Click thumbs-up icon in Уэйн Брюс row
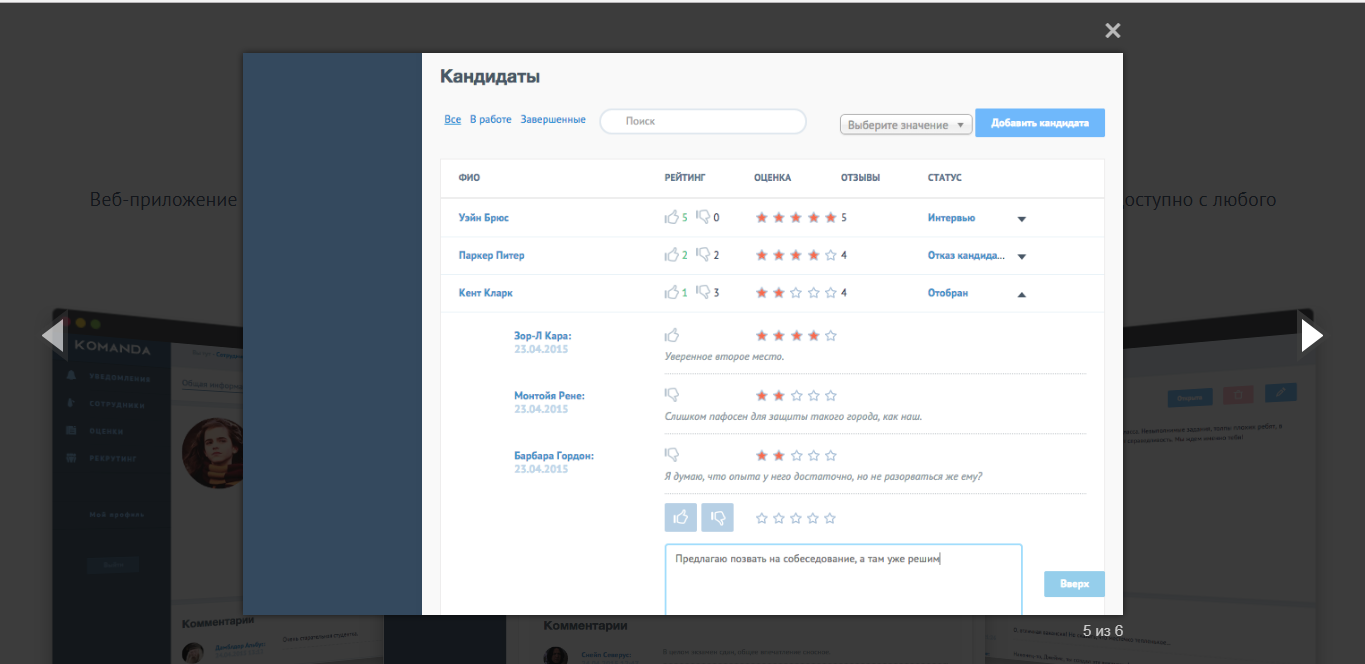This screenshot has height=664, width=1365. pyautogui.click(x=671, y=217)
